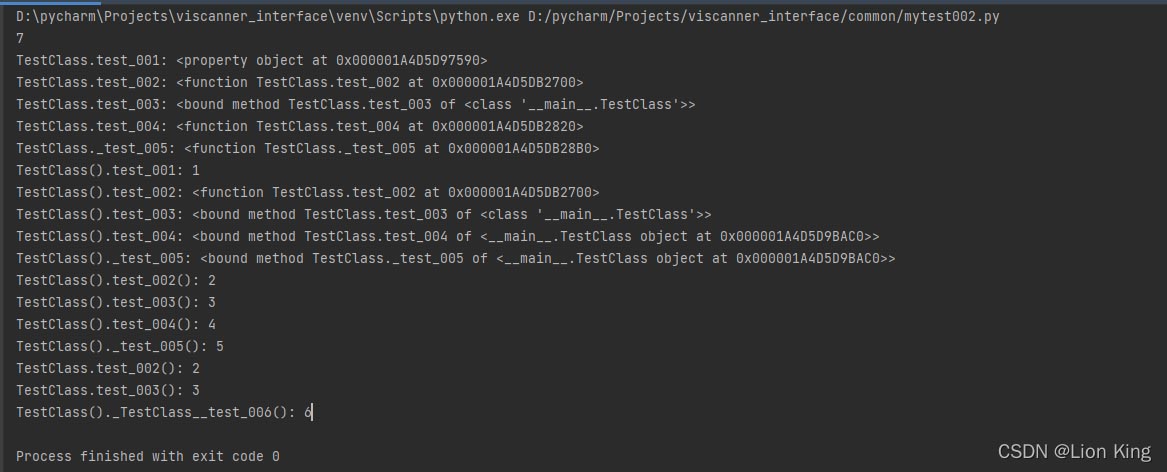Click the TestClass().test_003(): 3 result line

tap(116, 302)
